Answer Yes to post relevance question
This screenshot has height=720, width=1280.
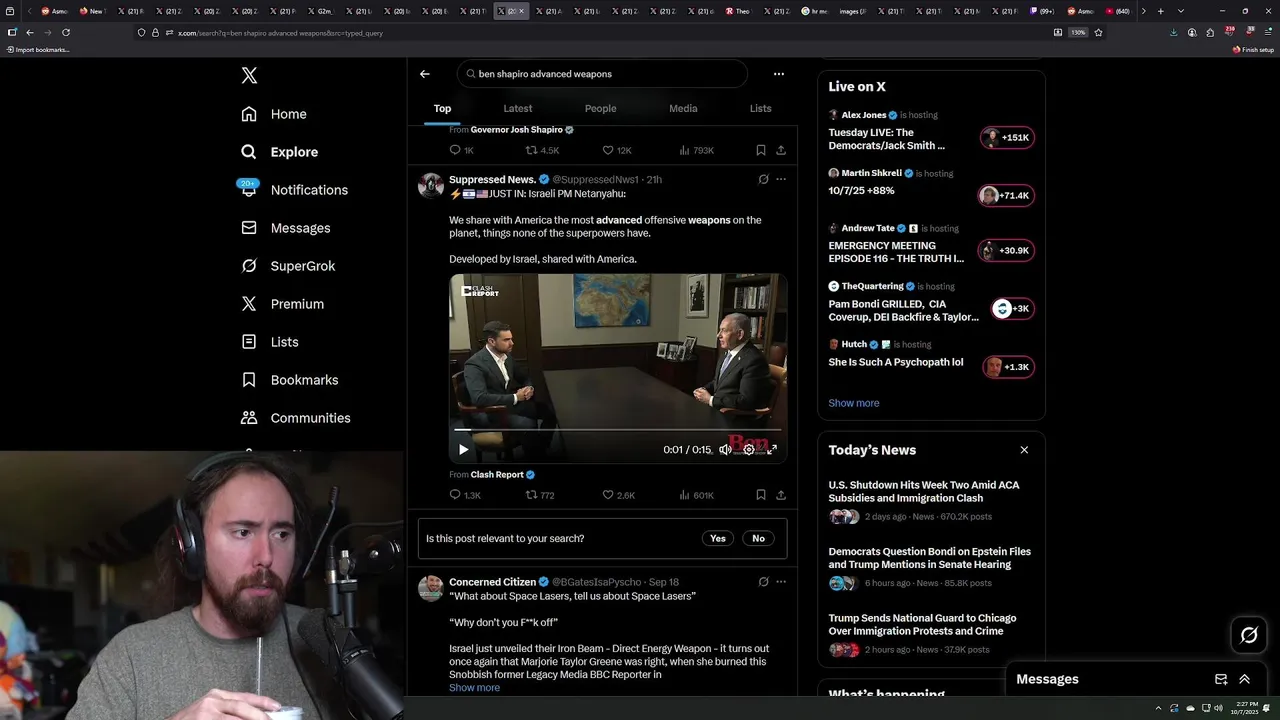pyautogui.click(x=718, y=538)
